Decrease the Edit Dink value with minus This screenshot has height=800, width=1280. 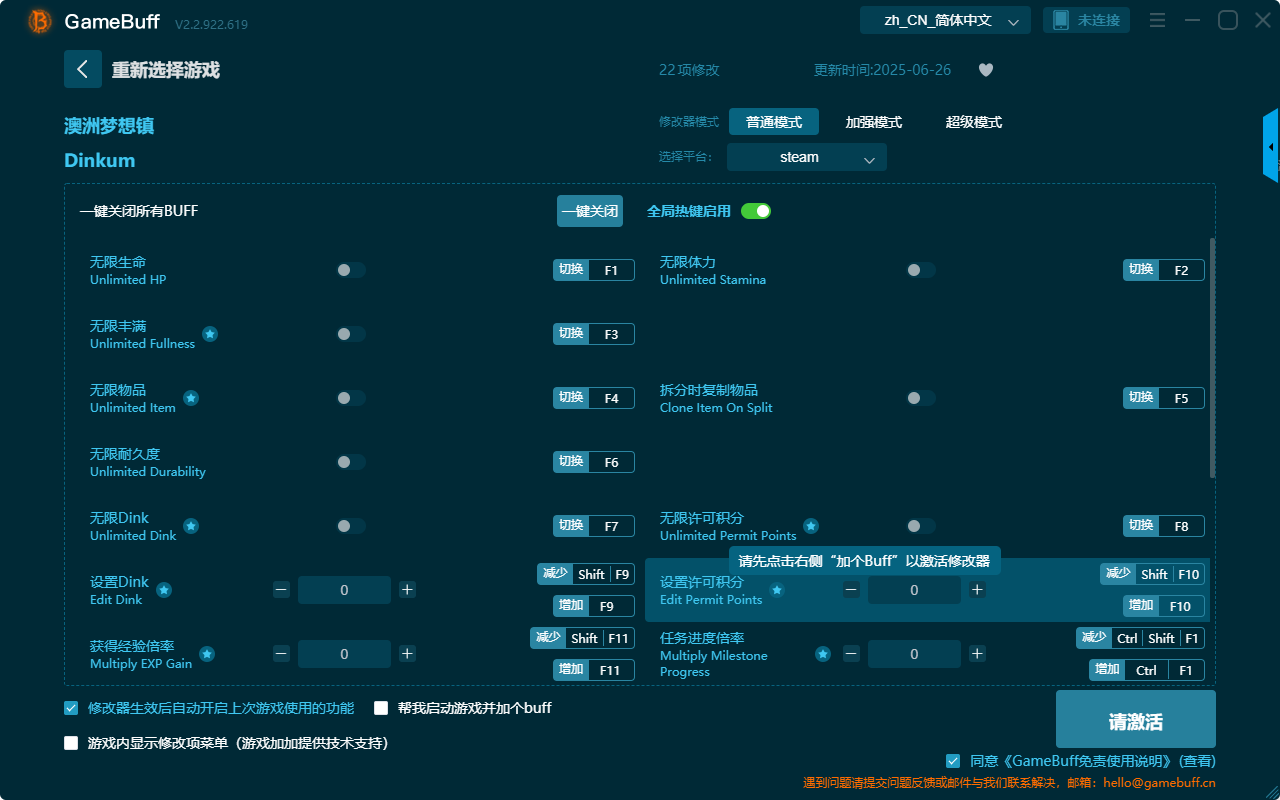click(281, 590)
